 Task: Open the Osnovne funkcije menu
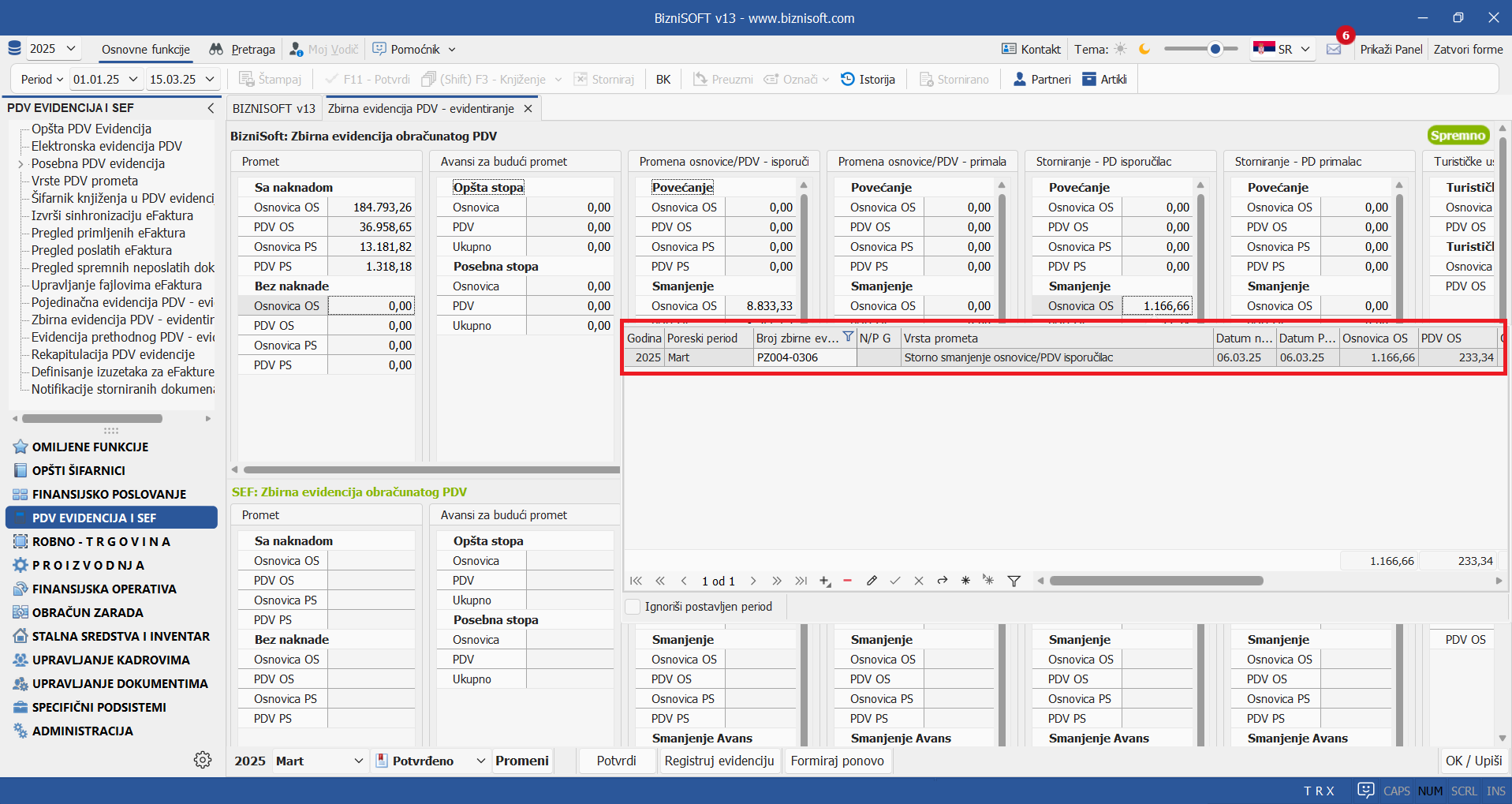coord(146,49)
